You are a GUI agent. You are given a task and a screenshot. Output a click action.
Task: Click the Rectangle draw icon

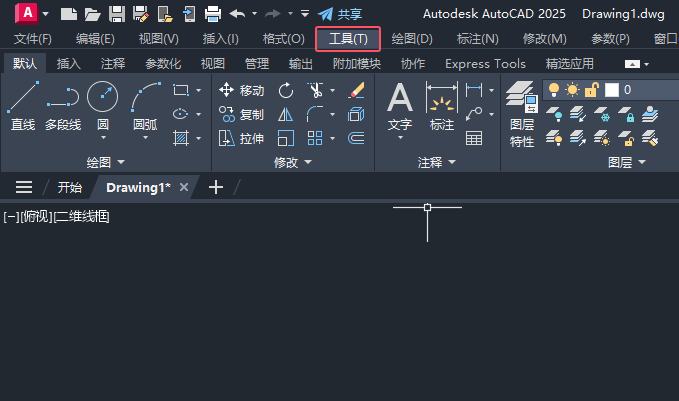[181, 90]
